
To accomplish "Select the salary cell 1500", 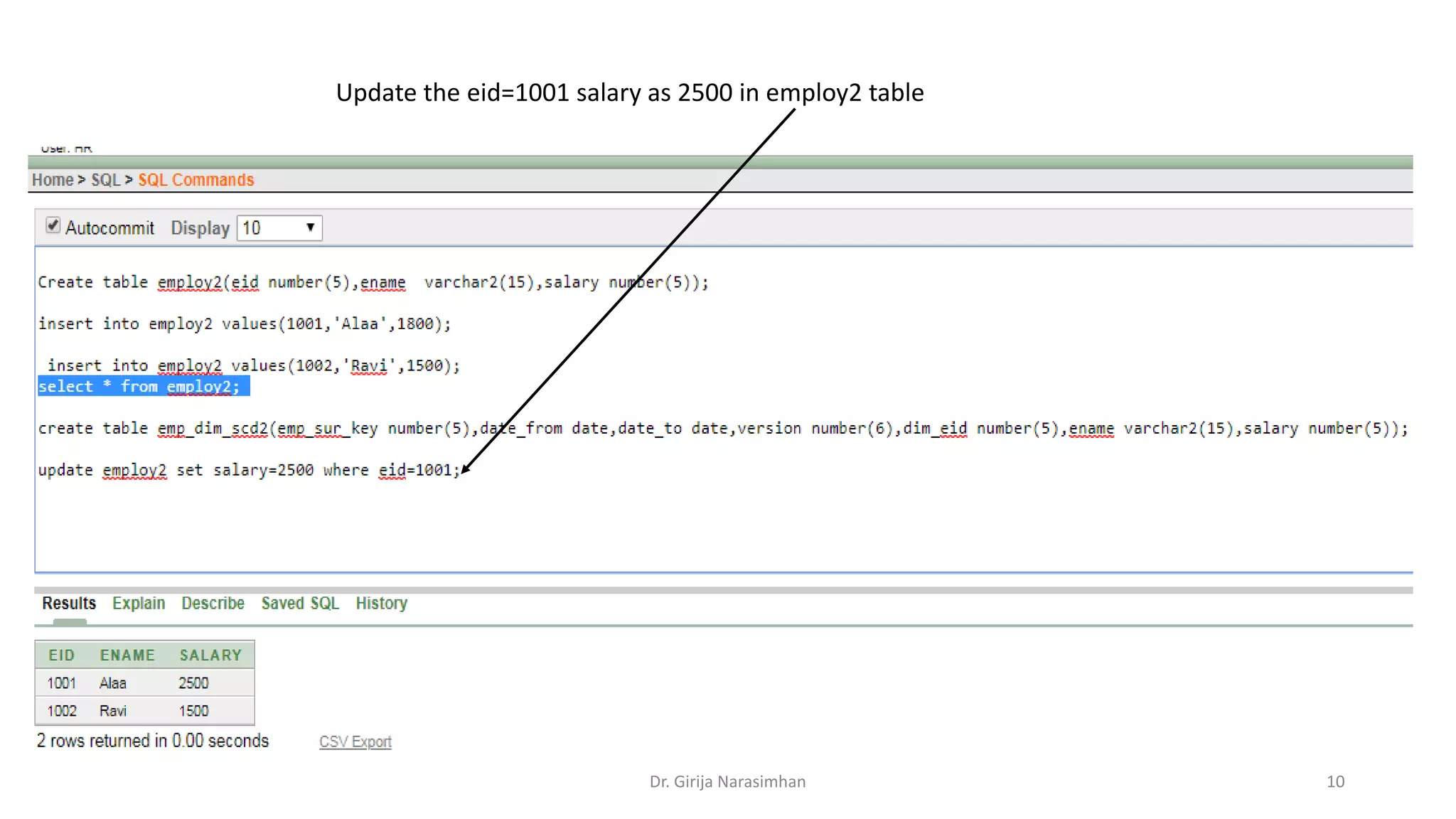I will coord(193,711).
